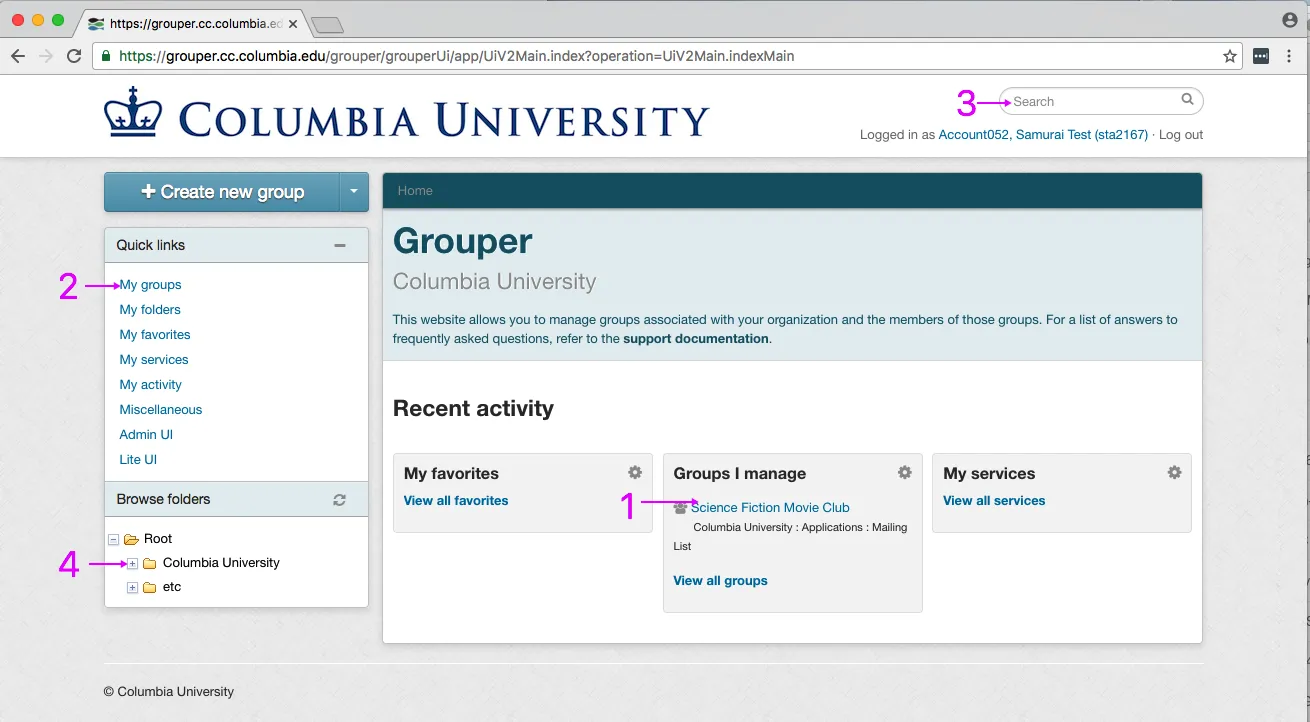1310x722 pixels.
Task: Click the browser back arrow
Action: [17, 56]
